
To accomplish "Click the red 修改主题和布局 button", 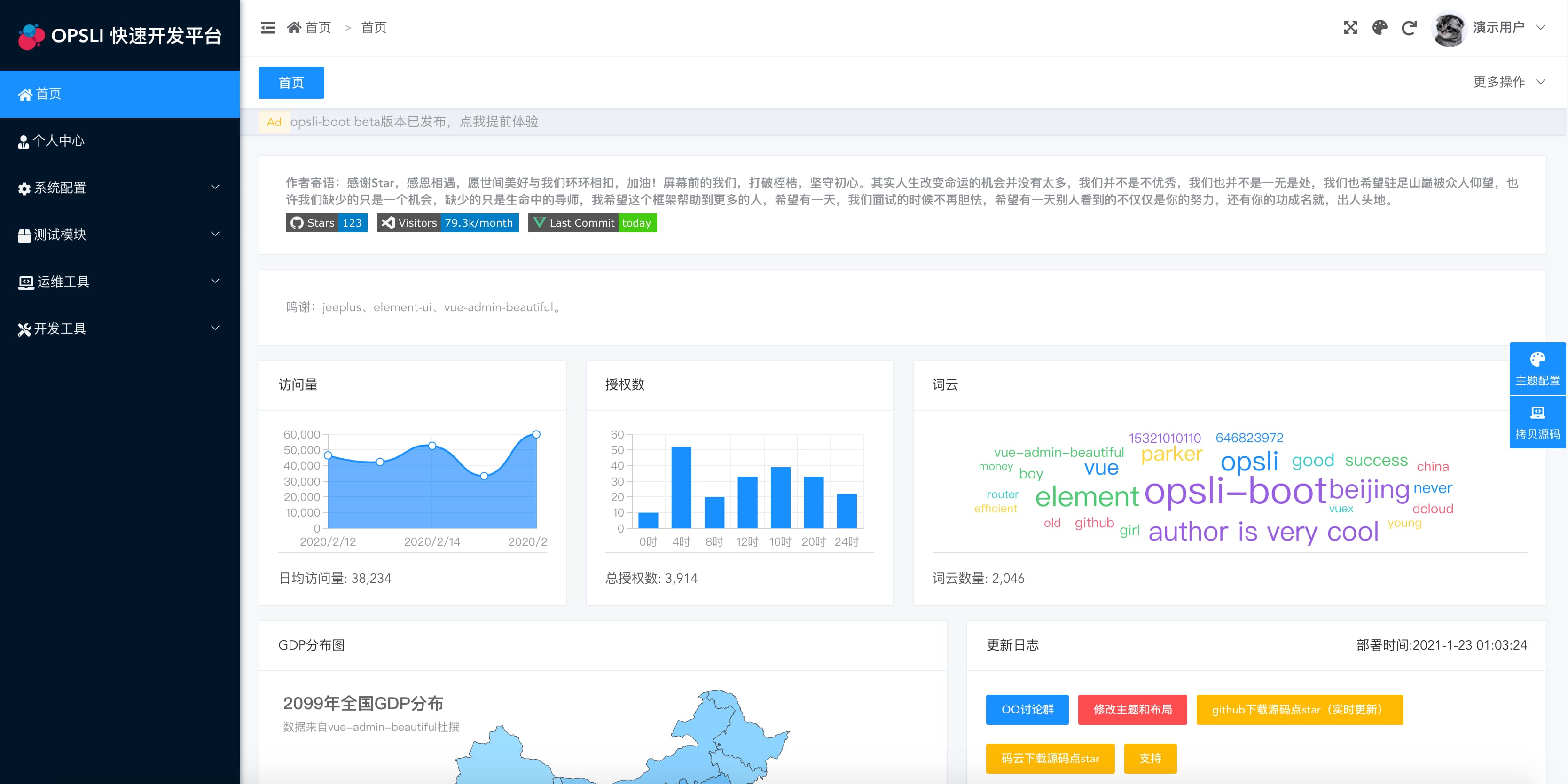I will 1132,709.
